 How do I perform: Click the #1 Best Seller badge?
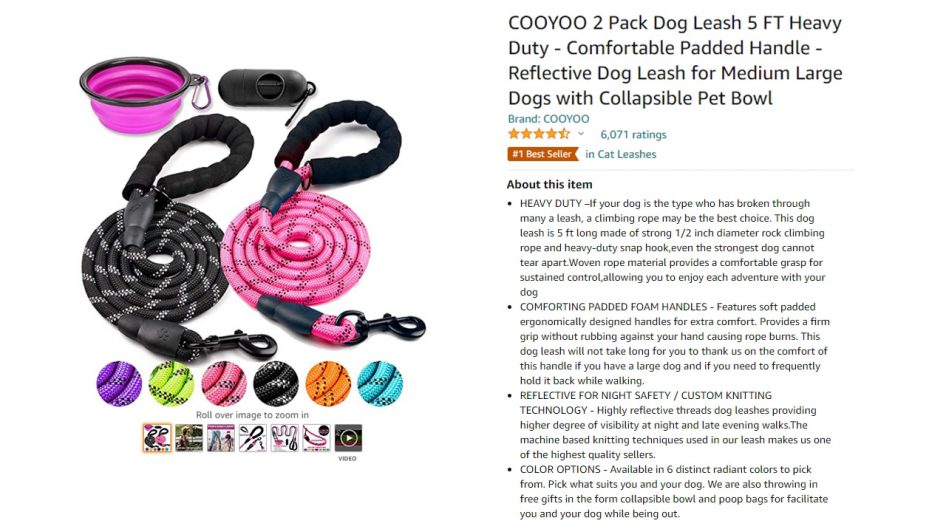[x=542, y=154]
